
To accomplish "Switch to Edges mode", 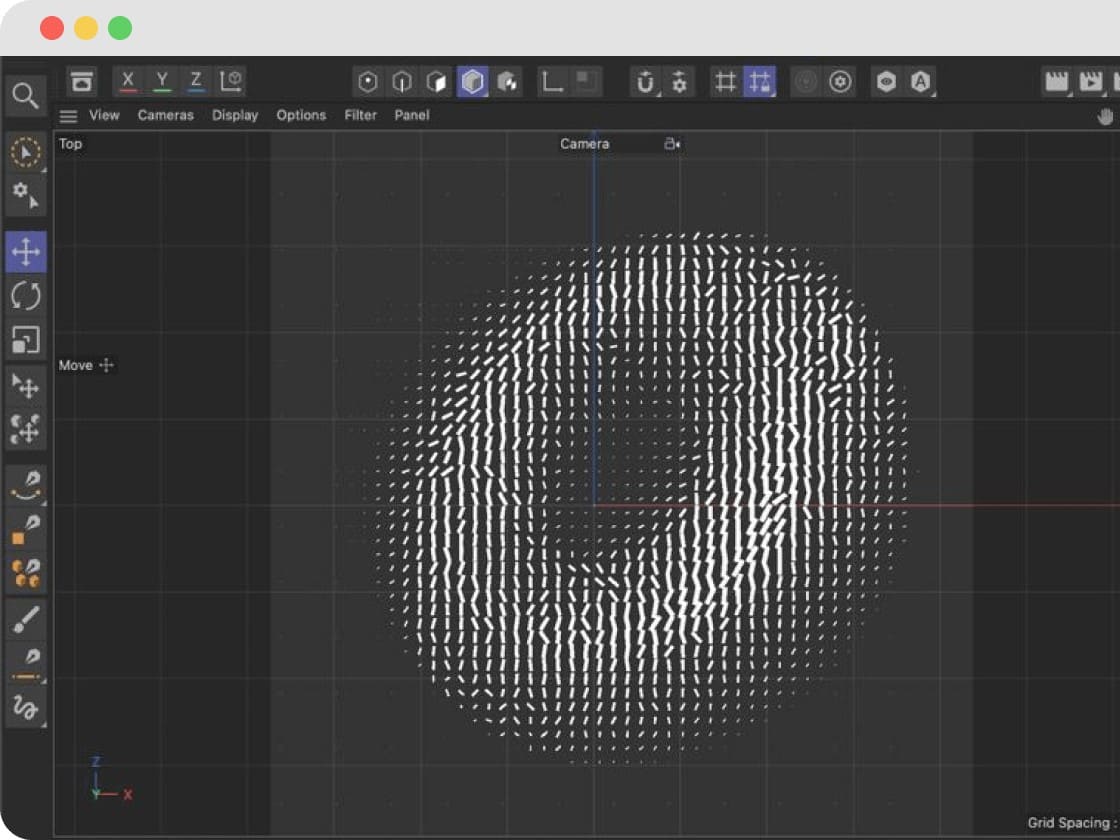I will point(402,82).
